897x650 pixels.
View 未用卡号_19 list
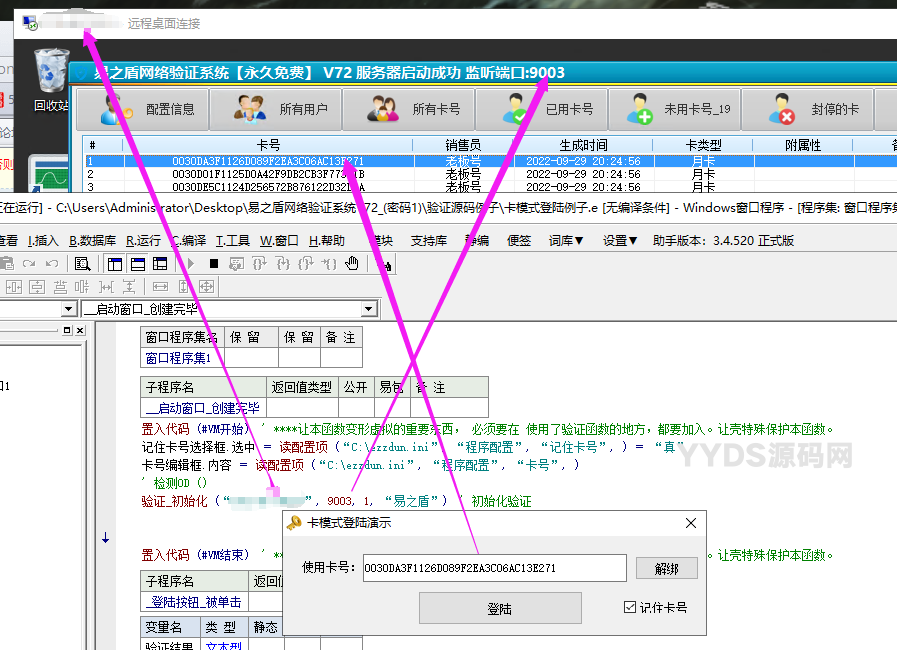(674, 110)
